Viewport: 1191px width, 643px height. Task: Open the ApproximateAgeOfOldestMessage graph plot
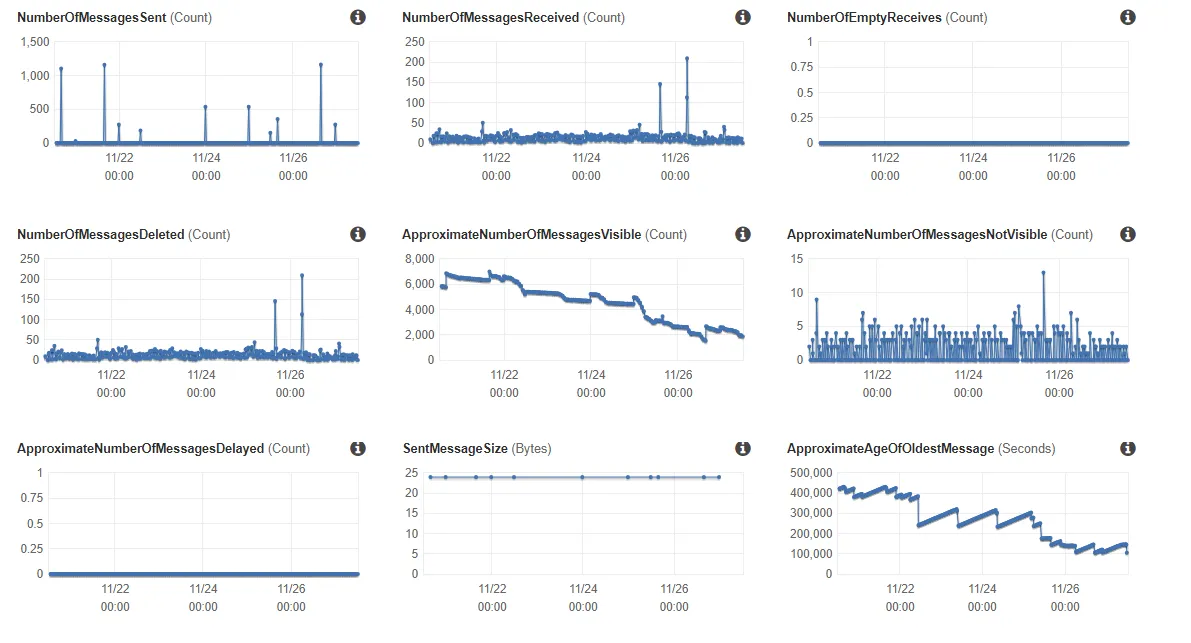[982, 523]
